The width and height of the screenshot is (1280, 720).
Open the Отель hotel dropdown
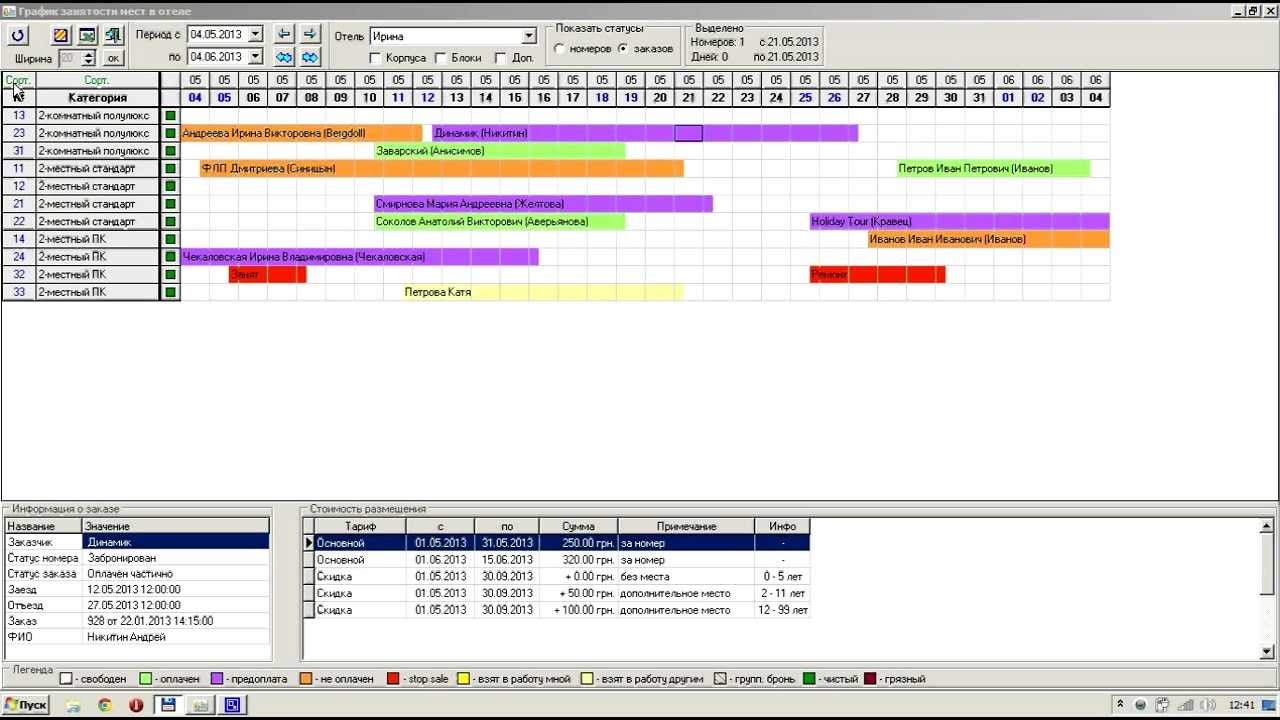(x=530, y=37)
